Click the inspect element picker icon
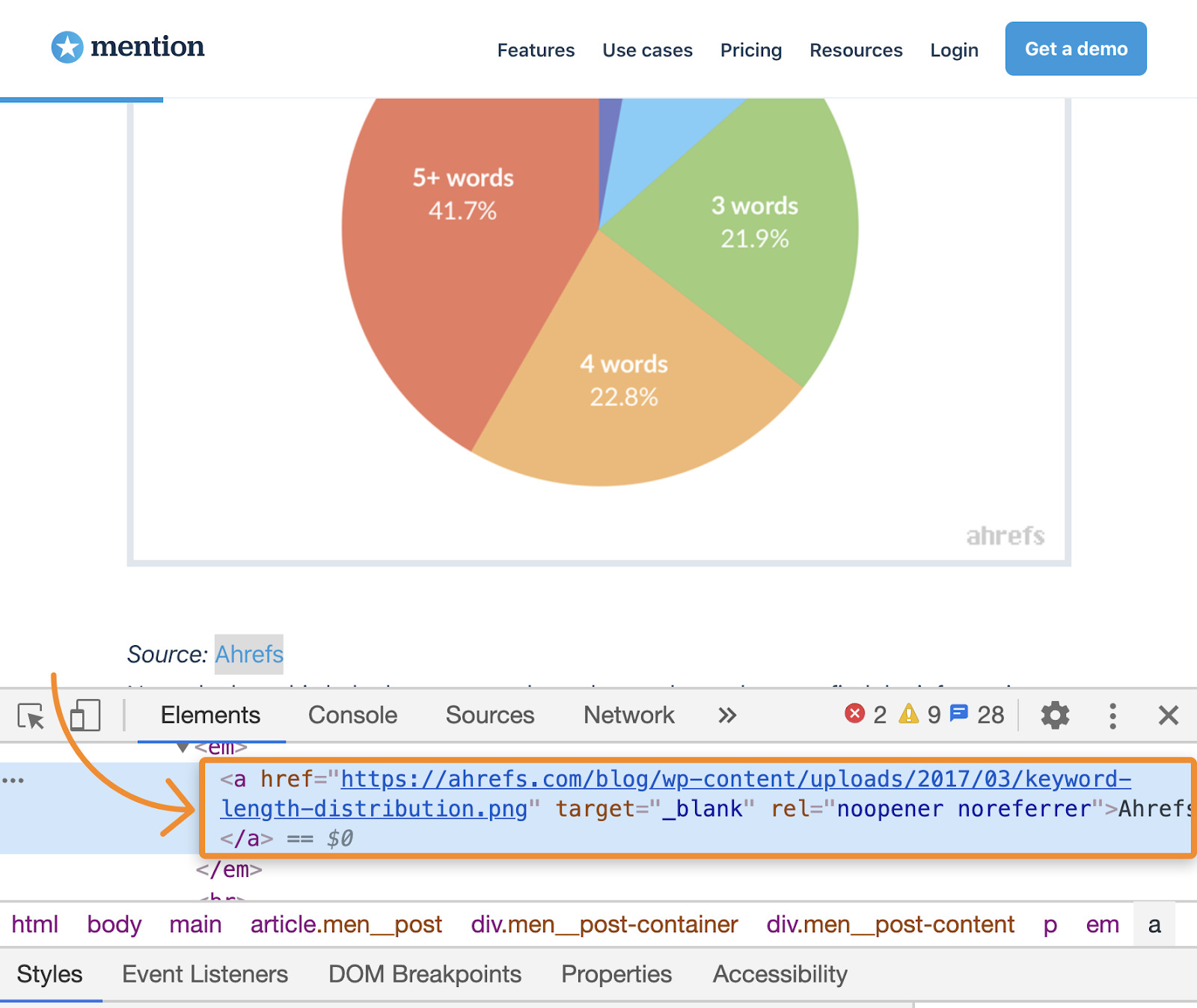Image resolution: width=1197 pixels, height=1008 pixels. pos(31,716)
